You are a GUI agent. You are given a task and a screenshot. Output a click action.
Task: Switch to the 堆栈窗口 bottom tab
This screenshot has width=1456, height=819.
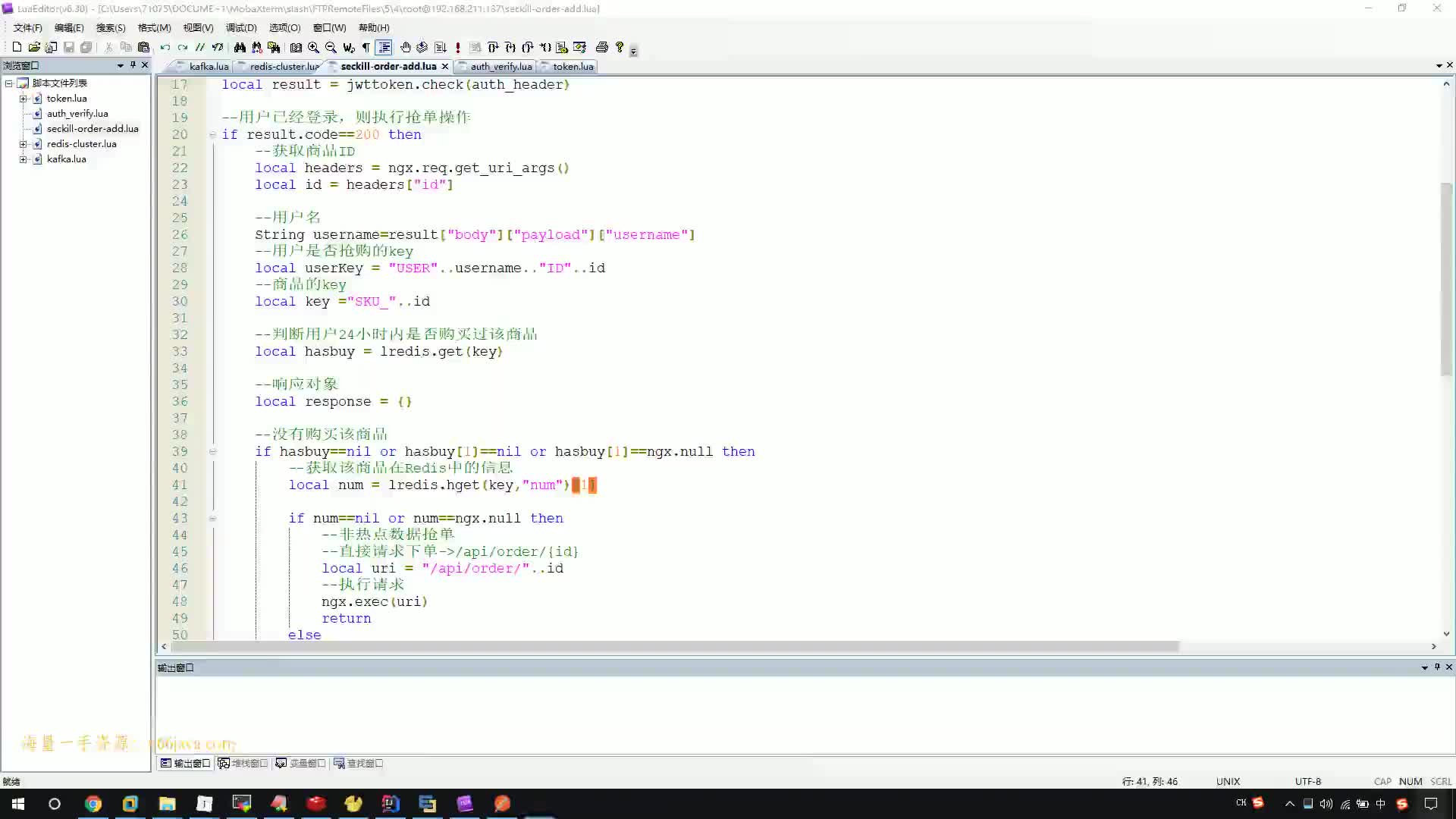(243, 763)
